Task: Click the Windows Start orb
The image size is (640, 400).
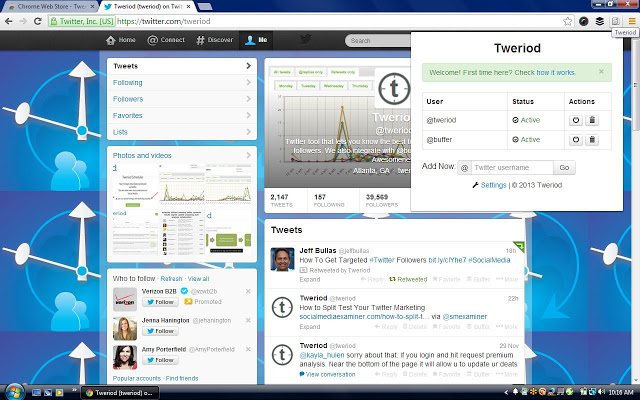Action: pyautogui.click(x=13, y=391)
